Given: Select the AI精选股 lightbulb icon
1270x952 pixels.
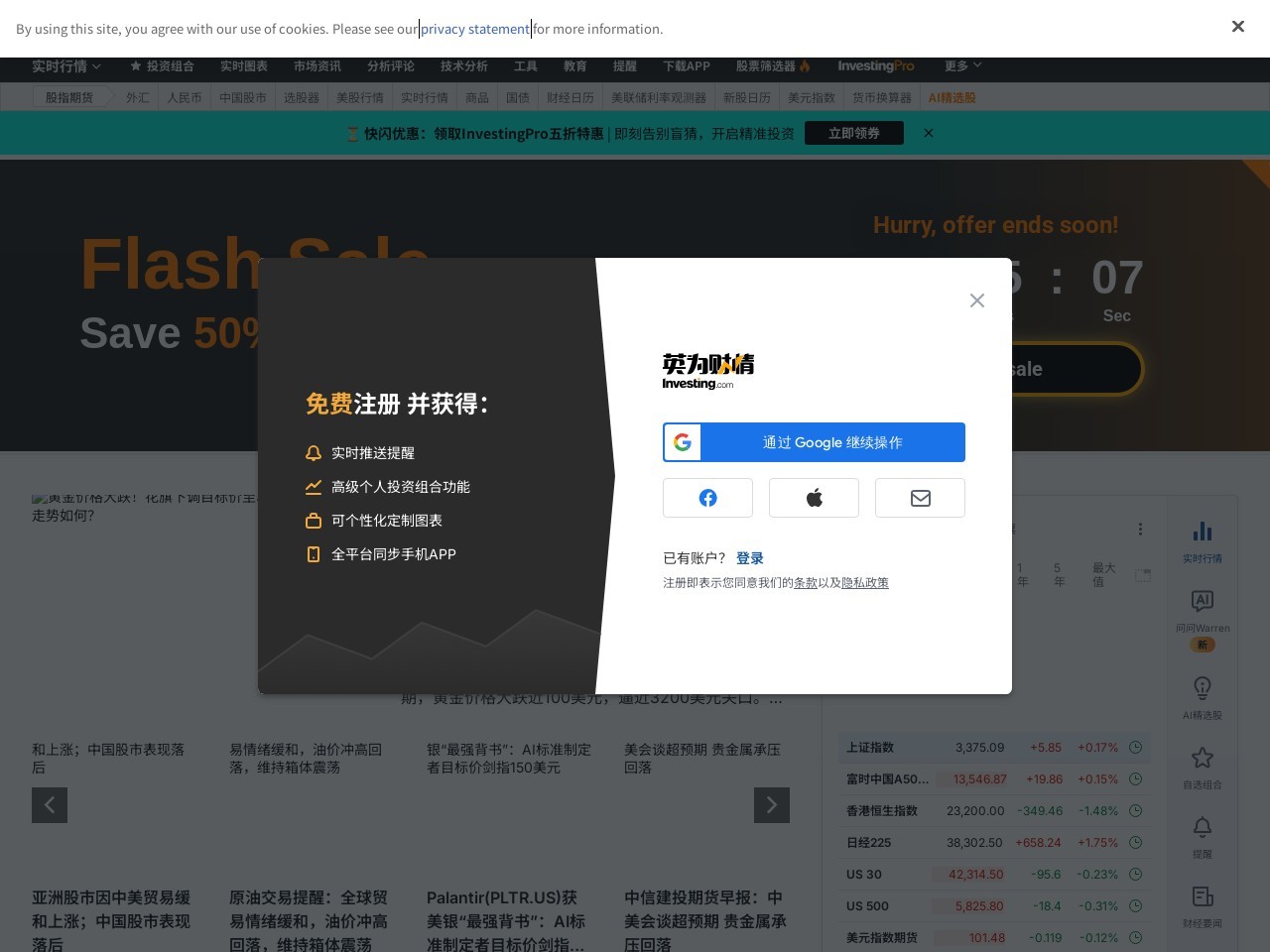Looking at the screenshot, I should (1202, 687).
